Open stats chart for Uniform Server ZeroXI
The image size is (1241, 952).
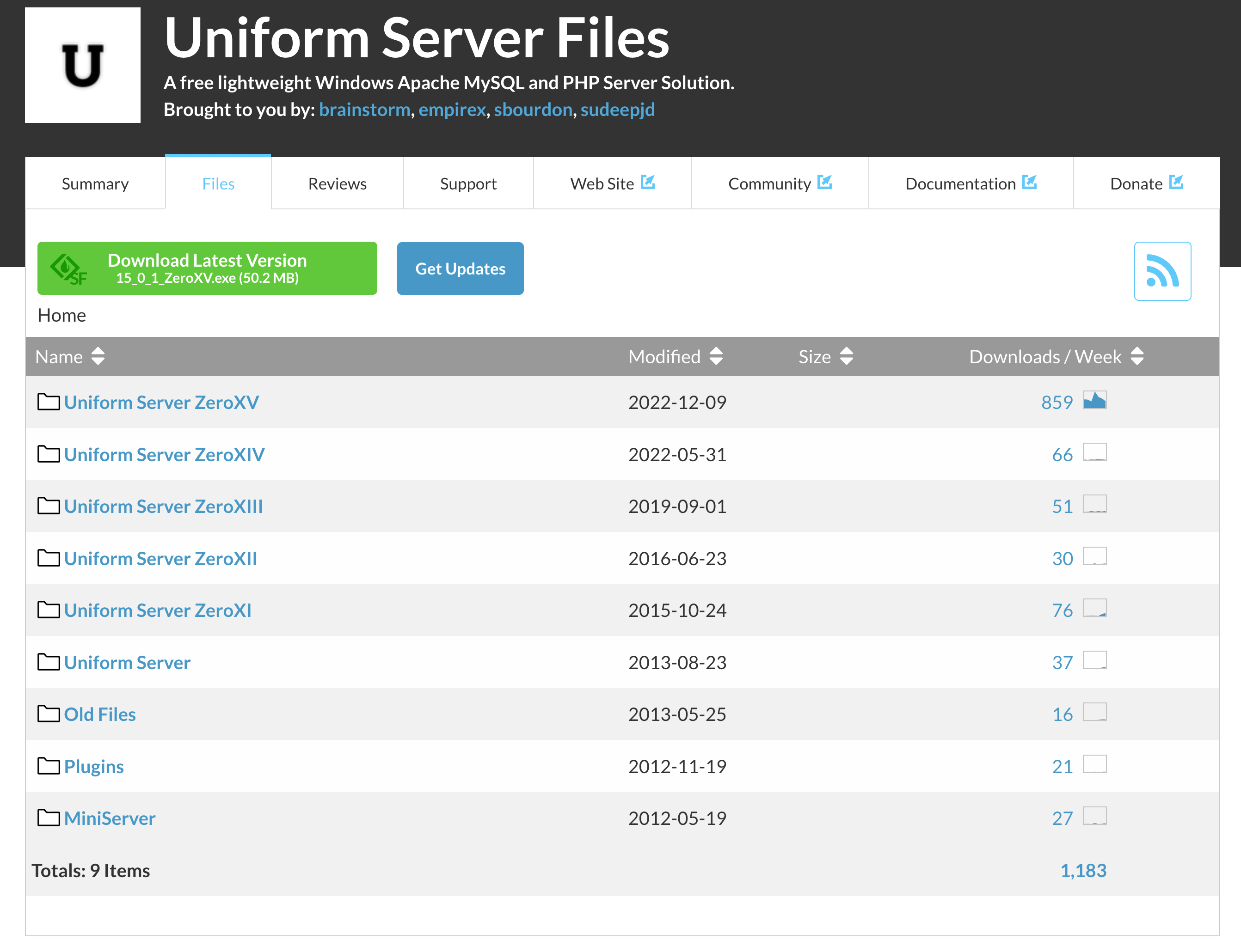point(1094,609)
